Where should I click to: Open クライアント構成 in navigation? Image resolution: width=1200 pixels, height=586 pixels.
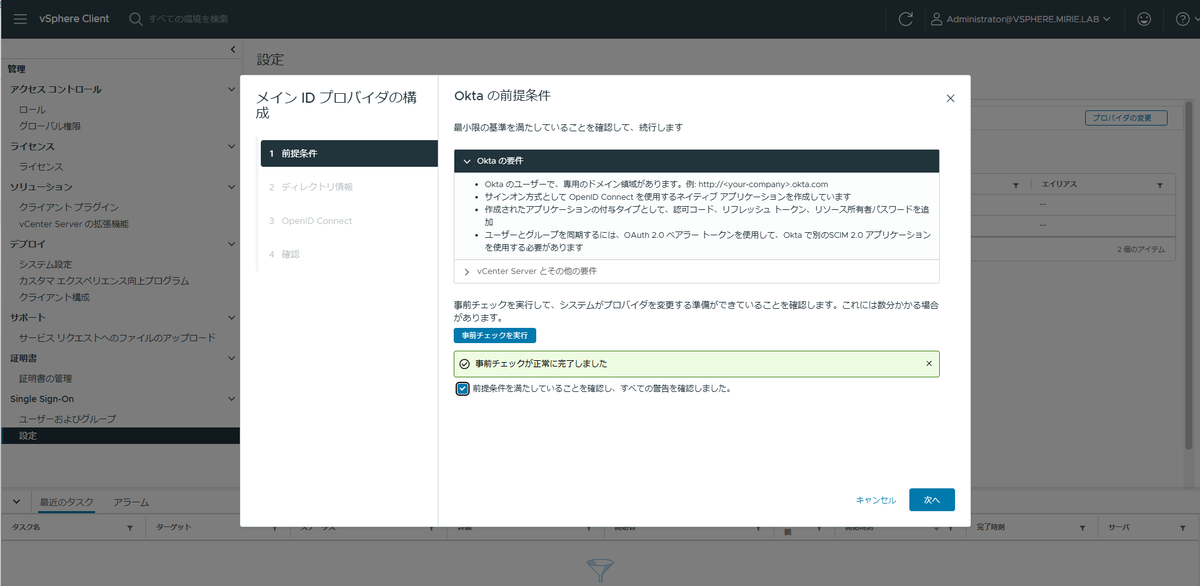point(54,298)
